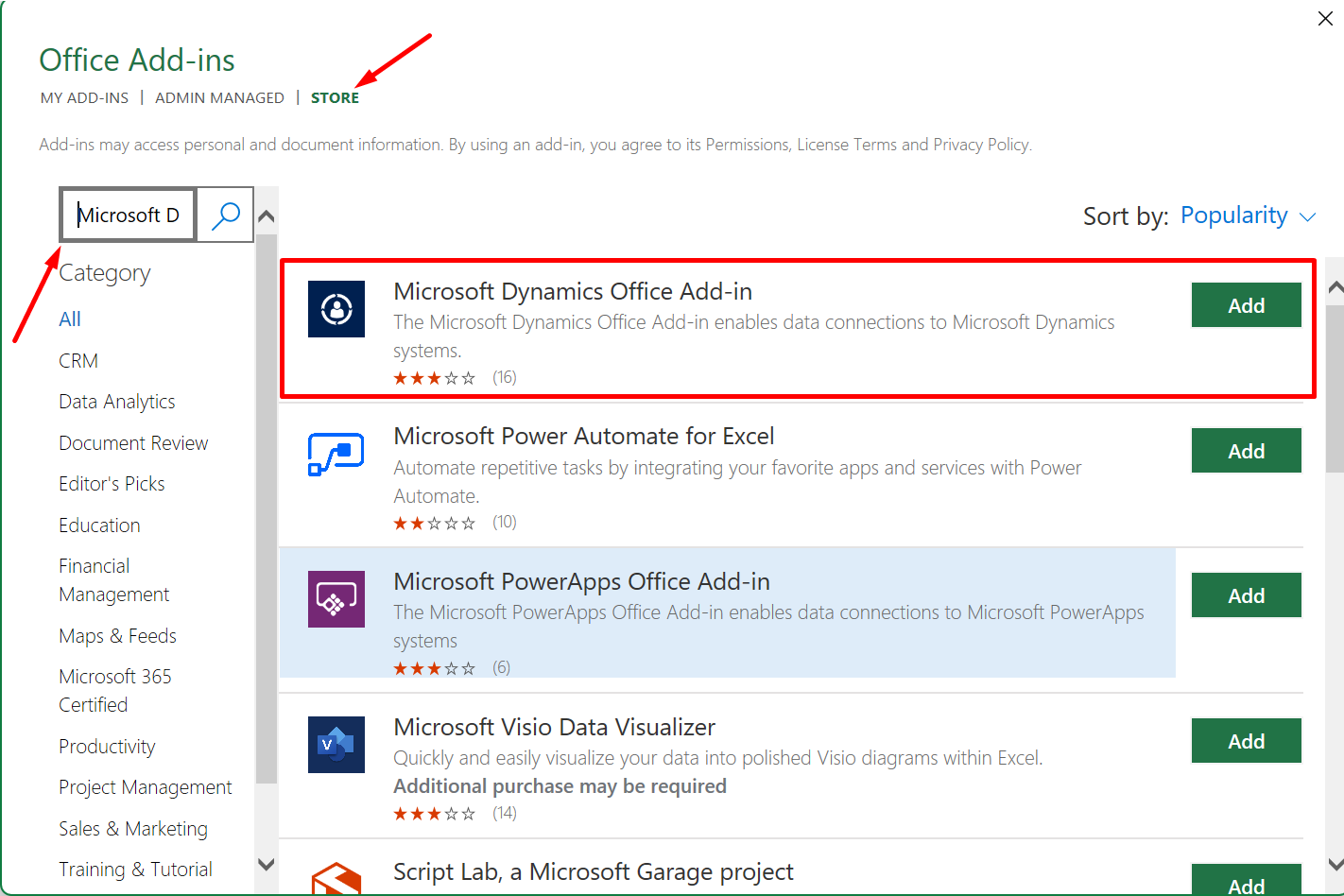Click results scrollbar down arrow
Screen dimensions: 1344x896
[x=1335, y=864]
